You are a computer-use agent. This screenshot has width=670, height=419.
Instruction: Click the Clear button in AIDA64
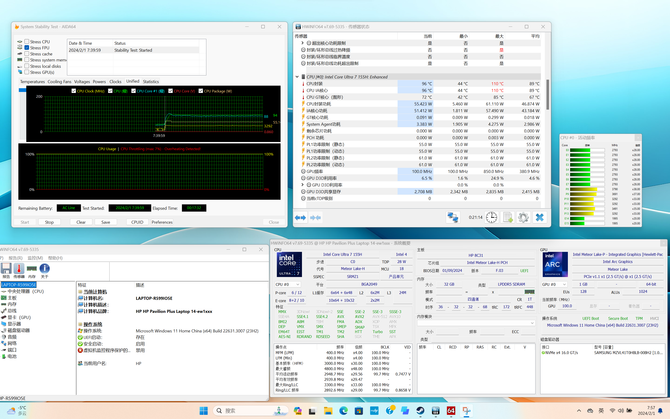click(81, 222)
